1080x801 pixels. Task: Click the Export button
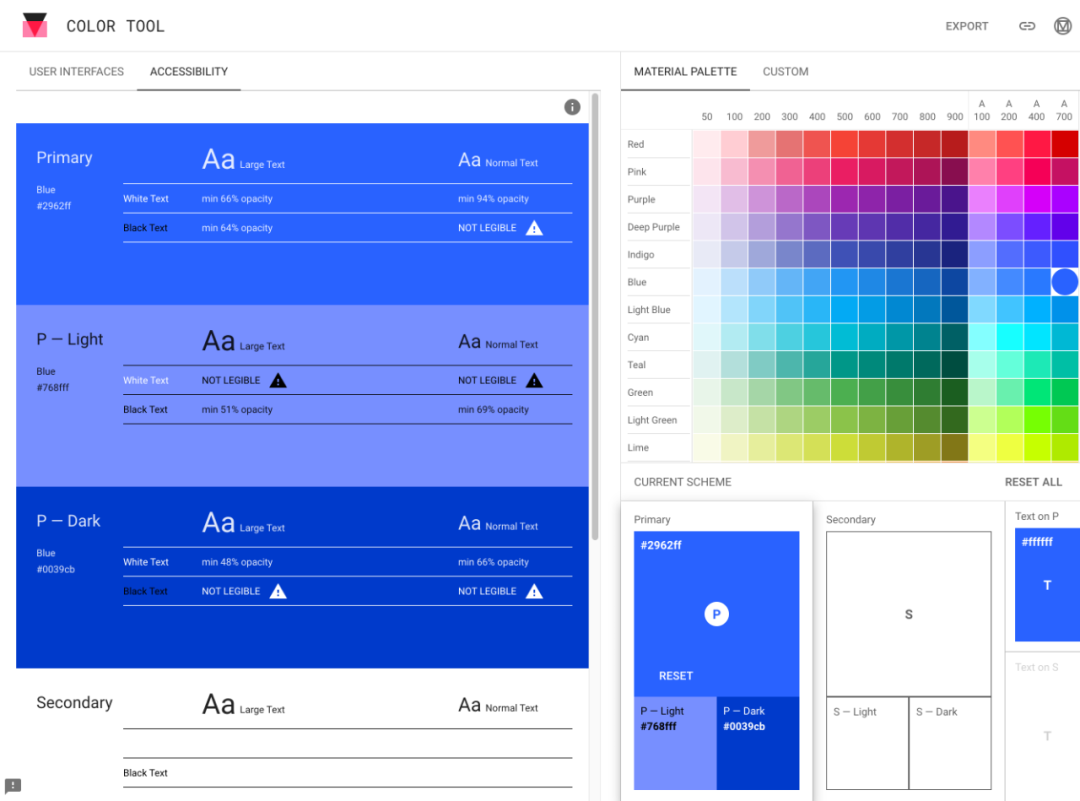966,26
